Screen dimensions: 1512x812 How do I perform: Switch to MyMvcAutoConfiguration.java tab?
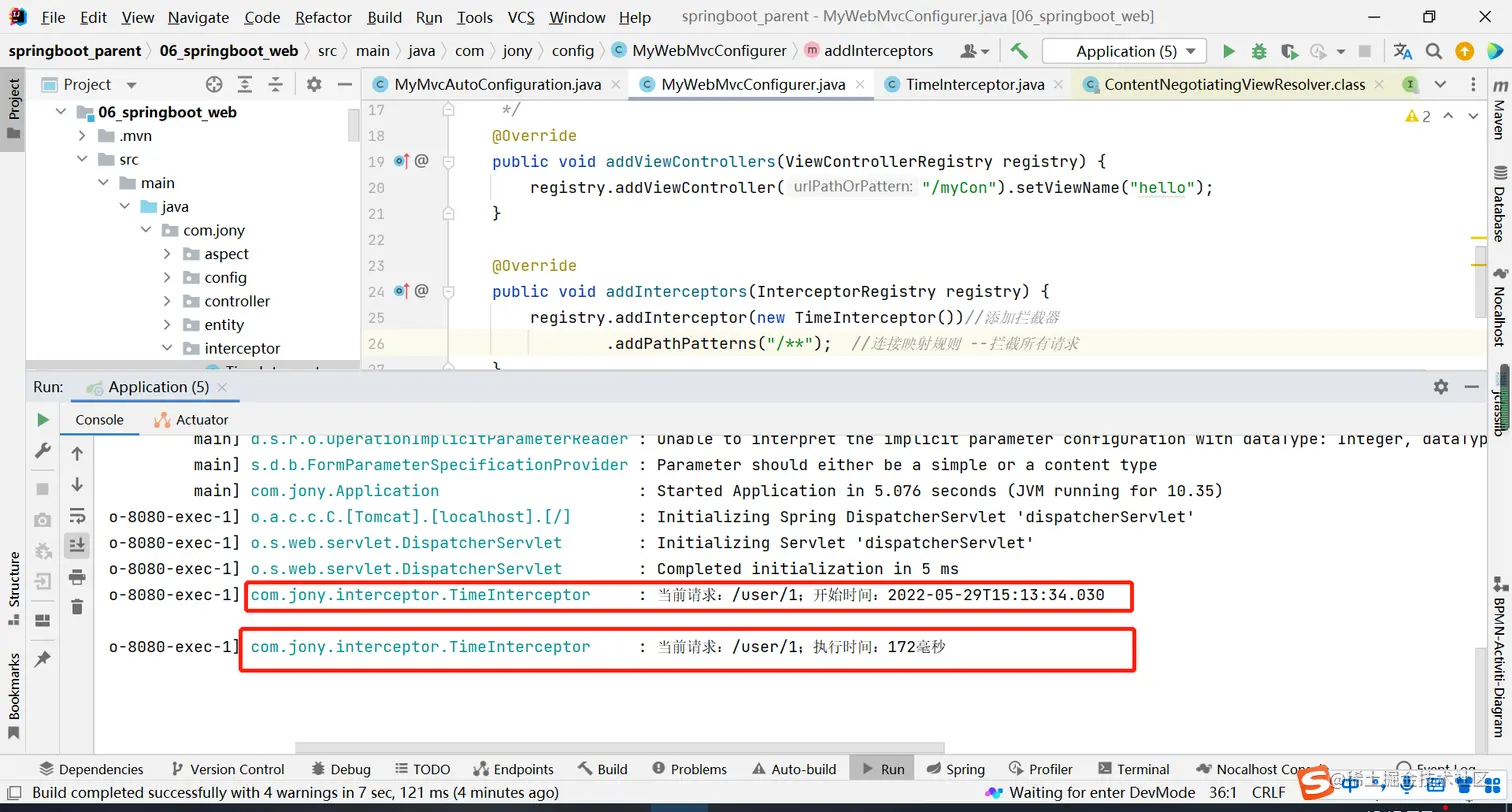(497, 85)
